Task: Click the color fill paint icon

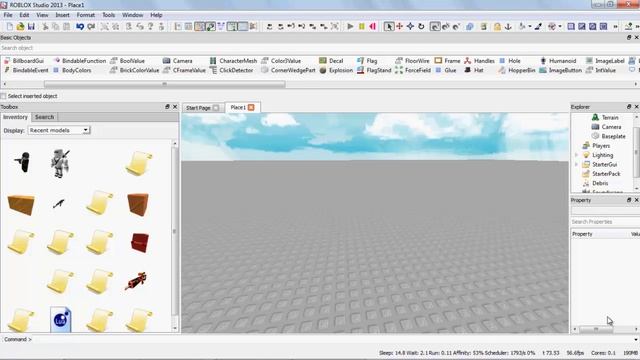Action: point(522,27)
